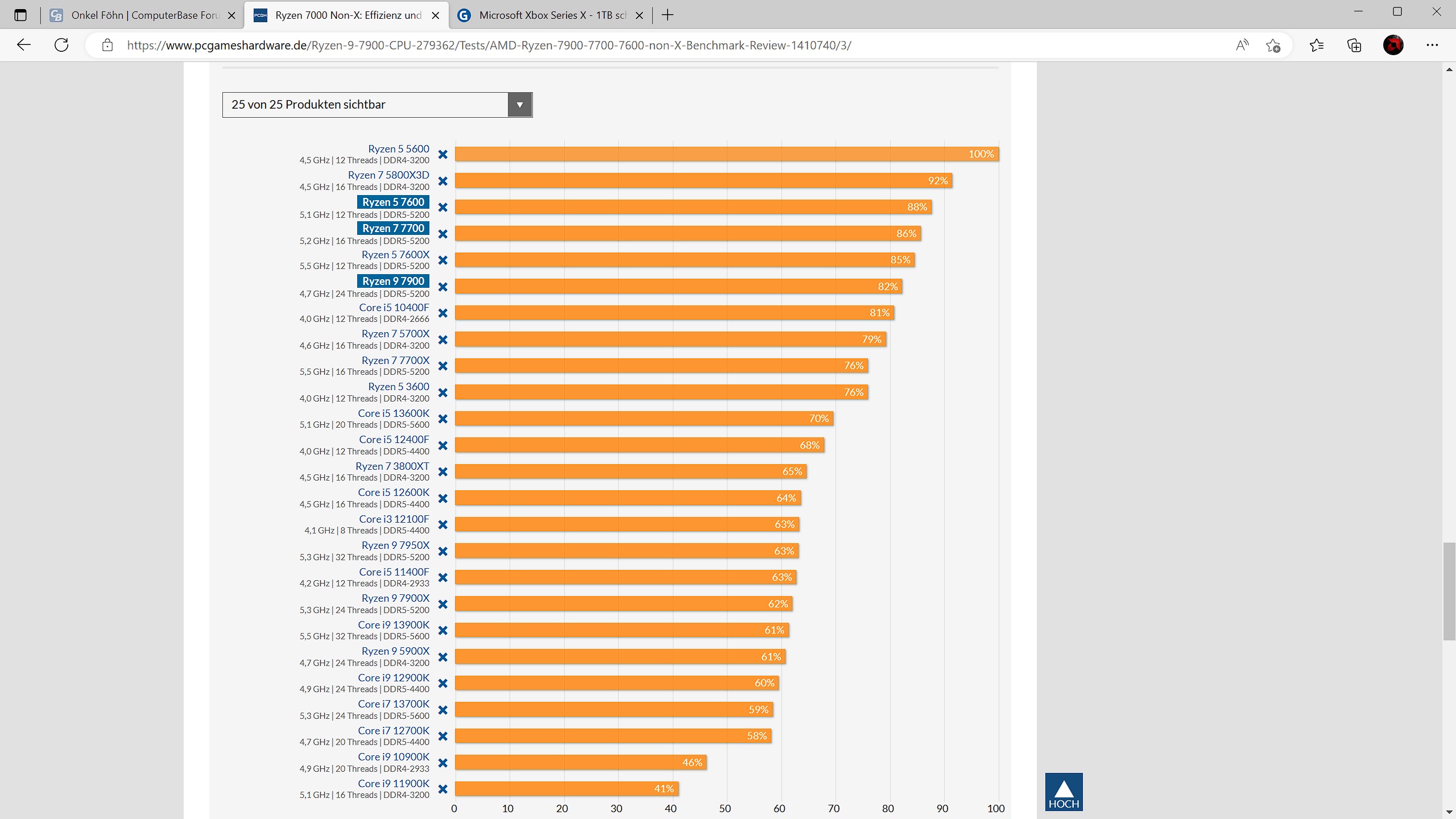Hide the Core i9 13900K bar

pos(443,631)
